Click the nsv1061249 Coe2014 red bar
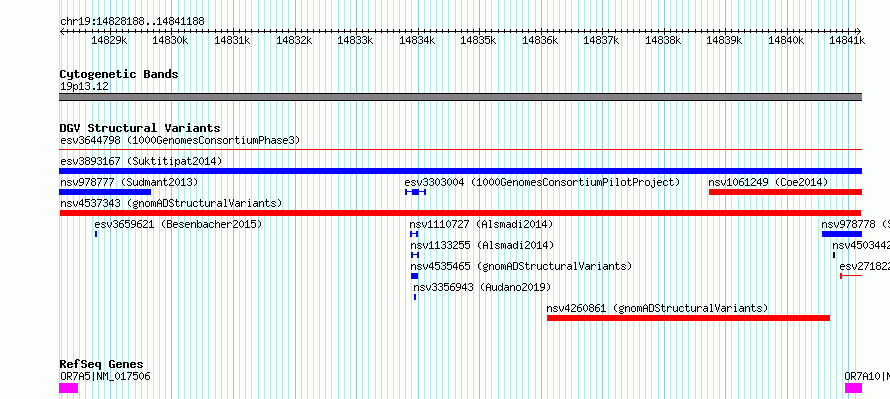The image size is (890, 399). click(786, 192)
